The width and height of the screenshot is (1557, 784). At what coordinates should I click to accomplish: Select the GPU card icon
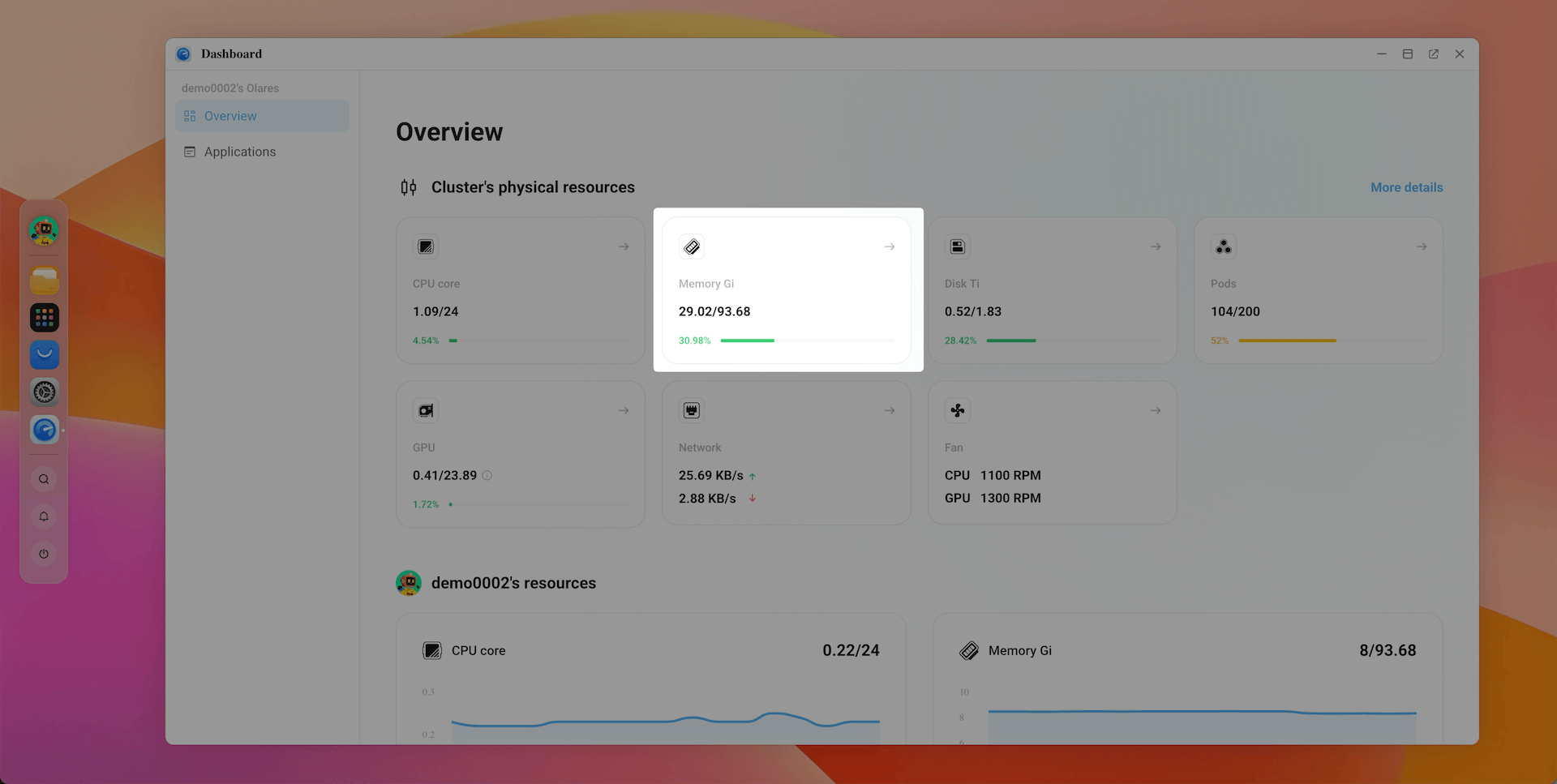click(x=425, y=410)
